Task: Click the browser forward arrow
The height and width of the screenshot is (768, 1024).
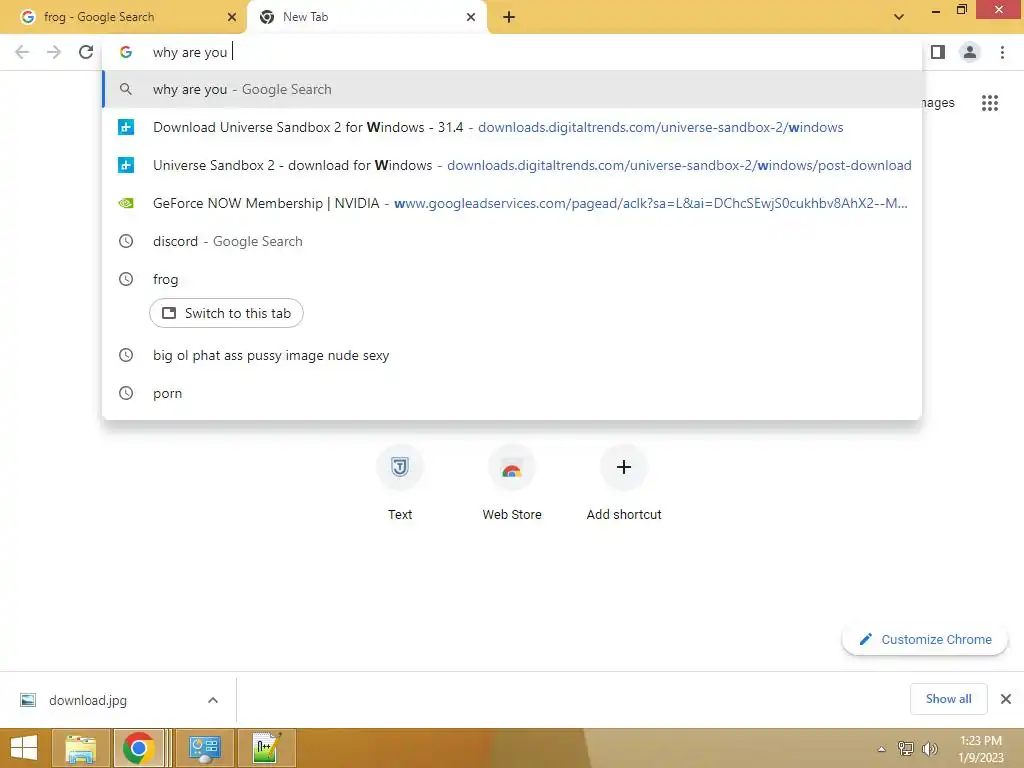Action: point(54,52)
